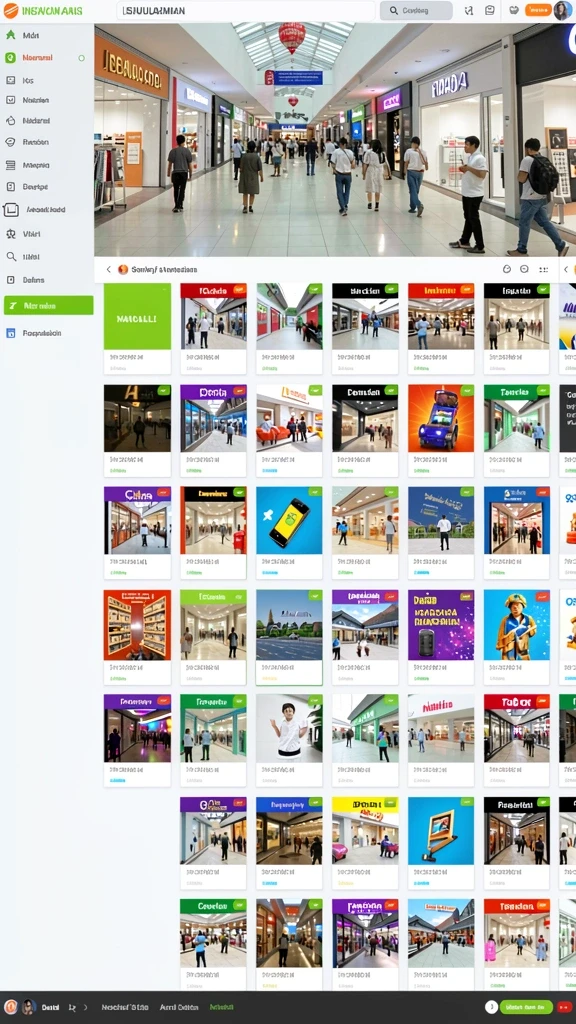576x1024 pixels.
Task: Toggle the white round switch in bottom bar
Action: click(x=491, y=1007)
